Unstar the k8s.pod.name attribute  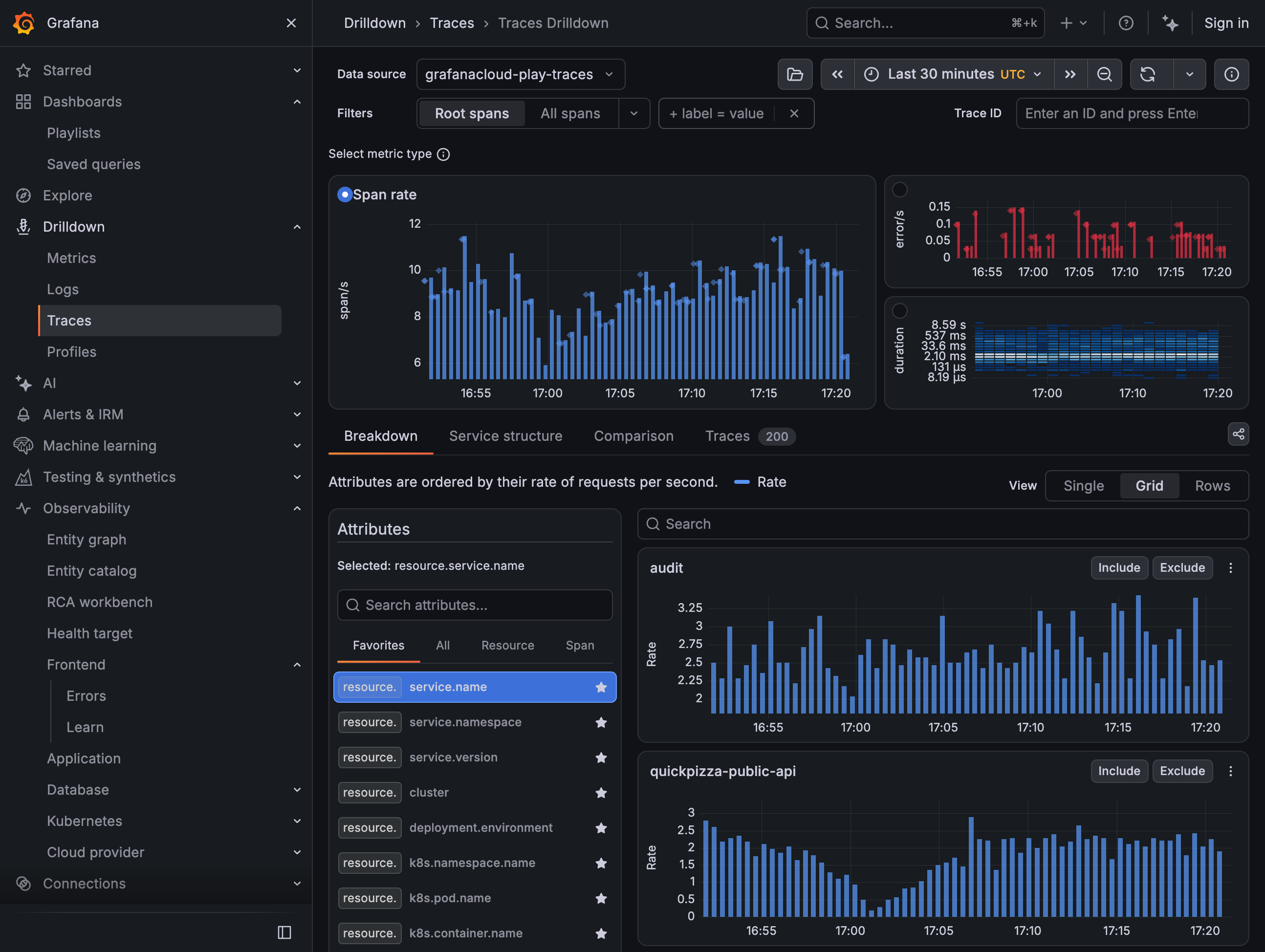click(x=601, y=898)
